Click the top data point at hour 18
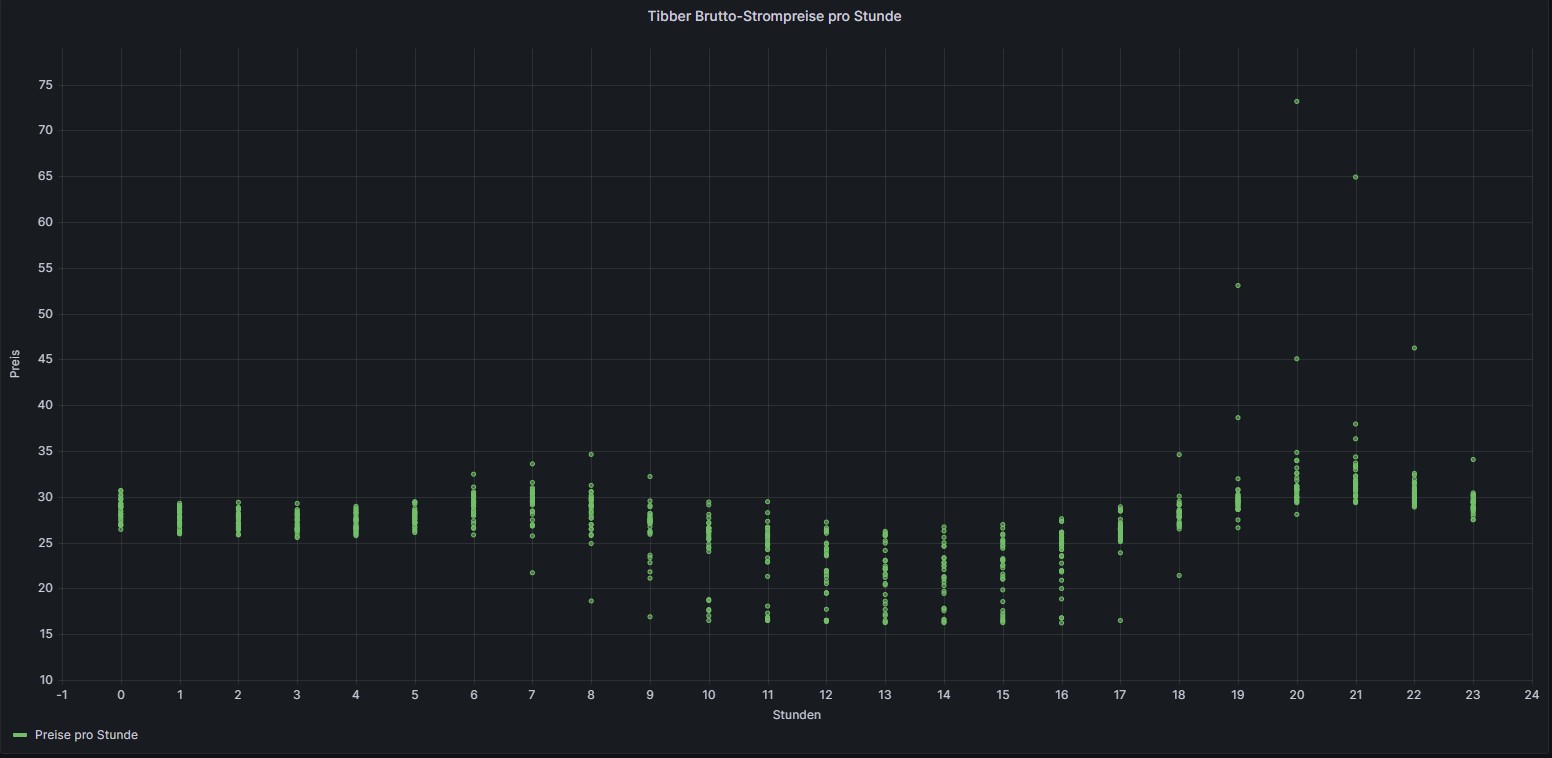1552x758 pixels. (1179, 455)
